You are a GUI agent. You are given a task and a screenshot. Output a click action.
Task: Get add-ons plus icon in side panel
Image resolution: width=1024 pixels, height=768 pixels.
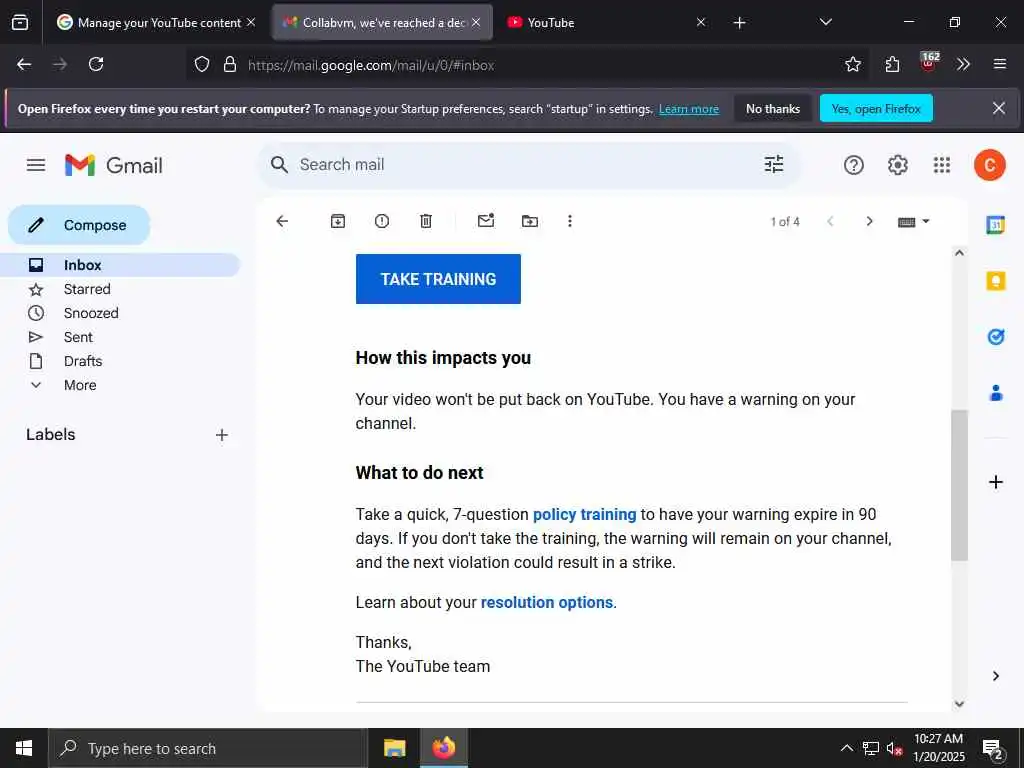(995, 482)
